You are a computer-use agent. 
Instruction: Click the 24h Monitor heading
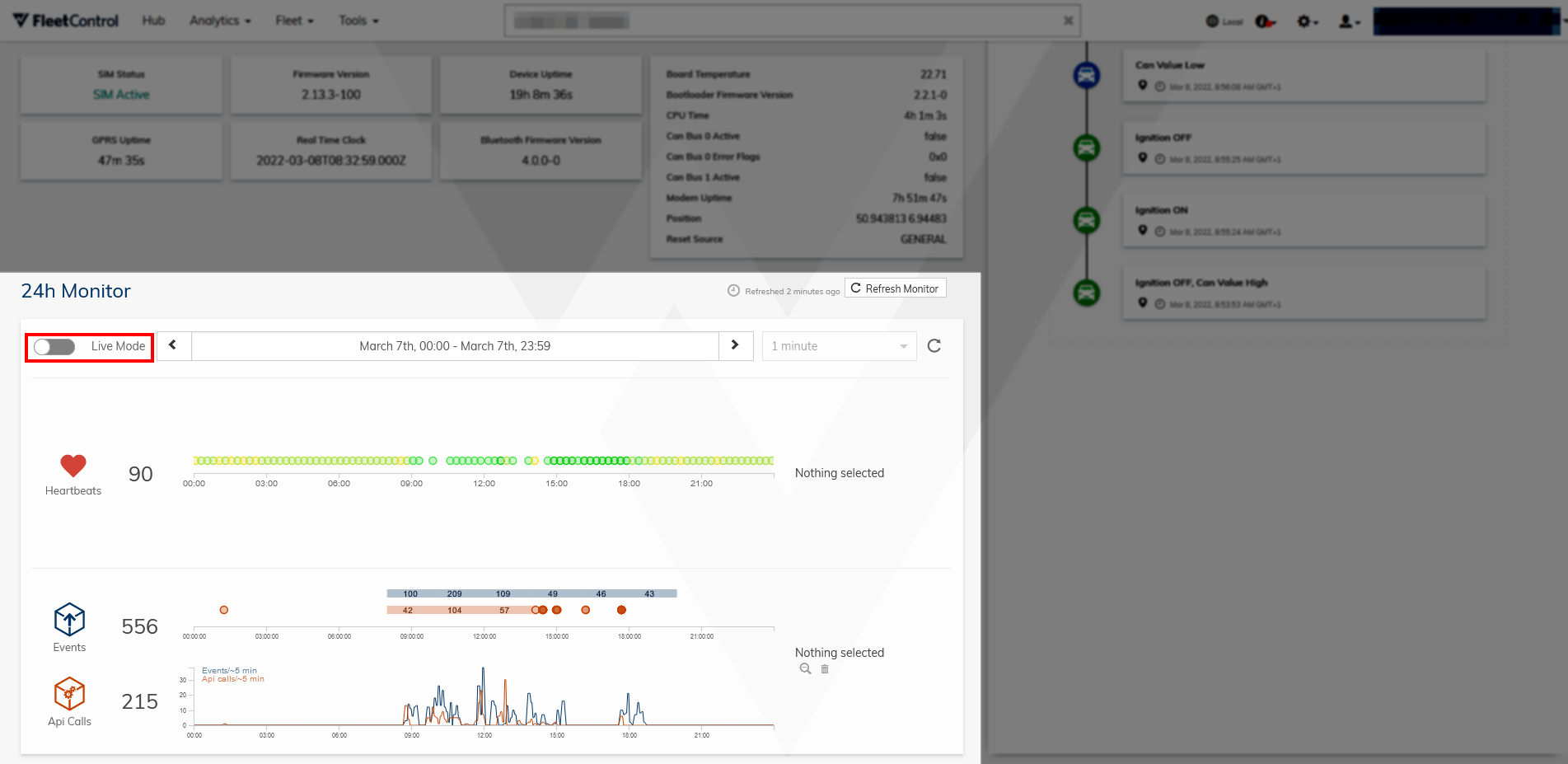pyautogui.click(x=76, y=291)
